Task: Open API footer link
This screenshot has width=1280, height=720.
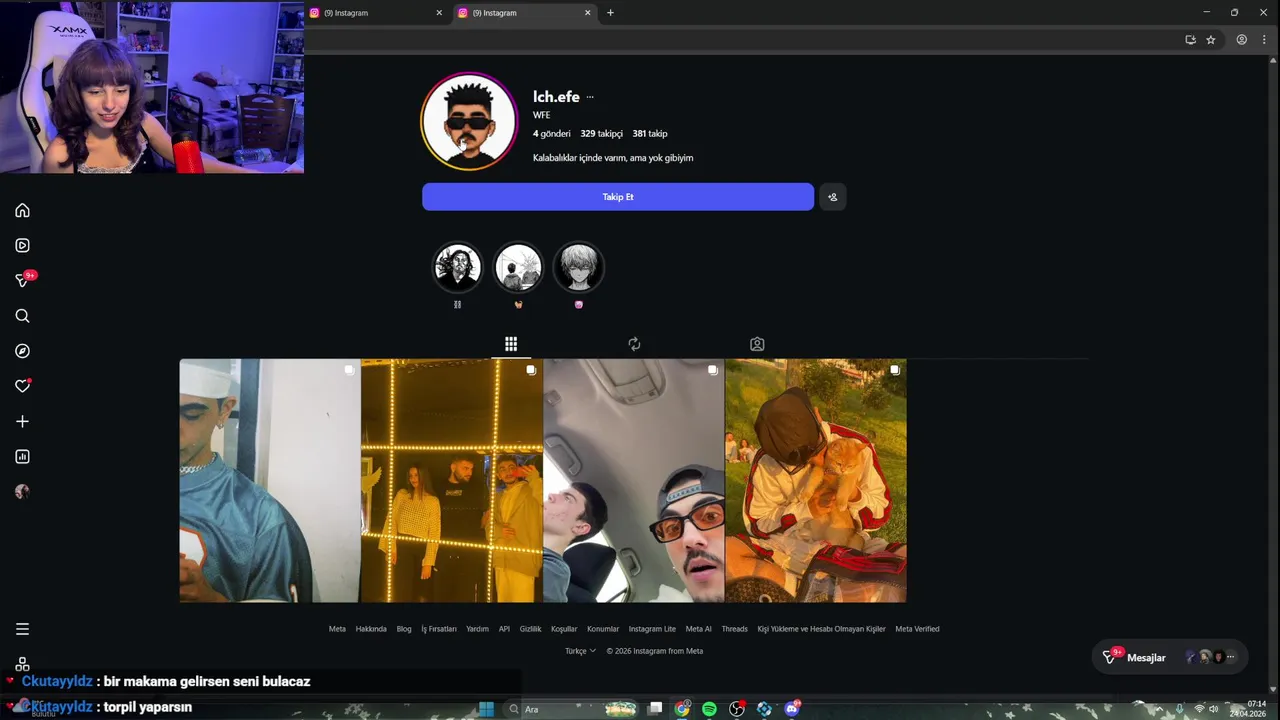Action: pos(504,629)
